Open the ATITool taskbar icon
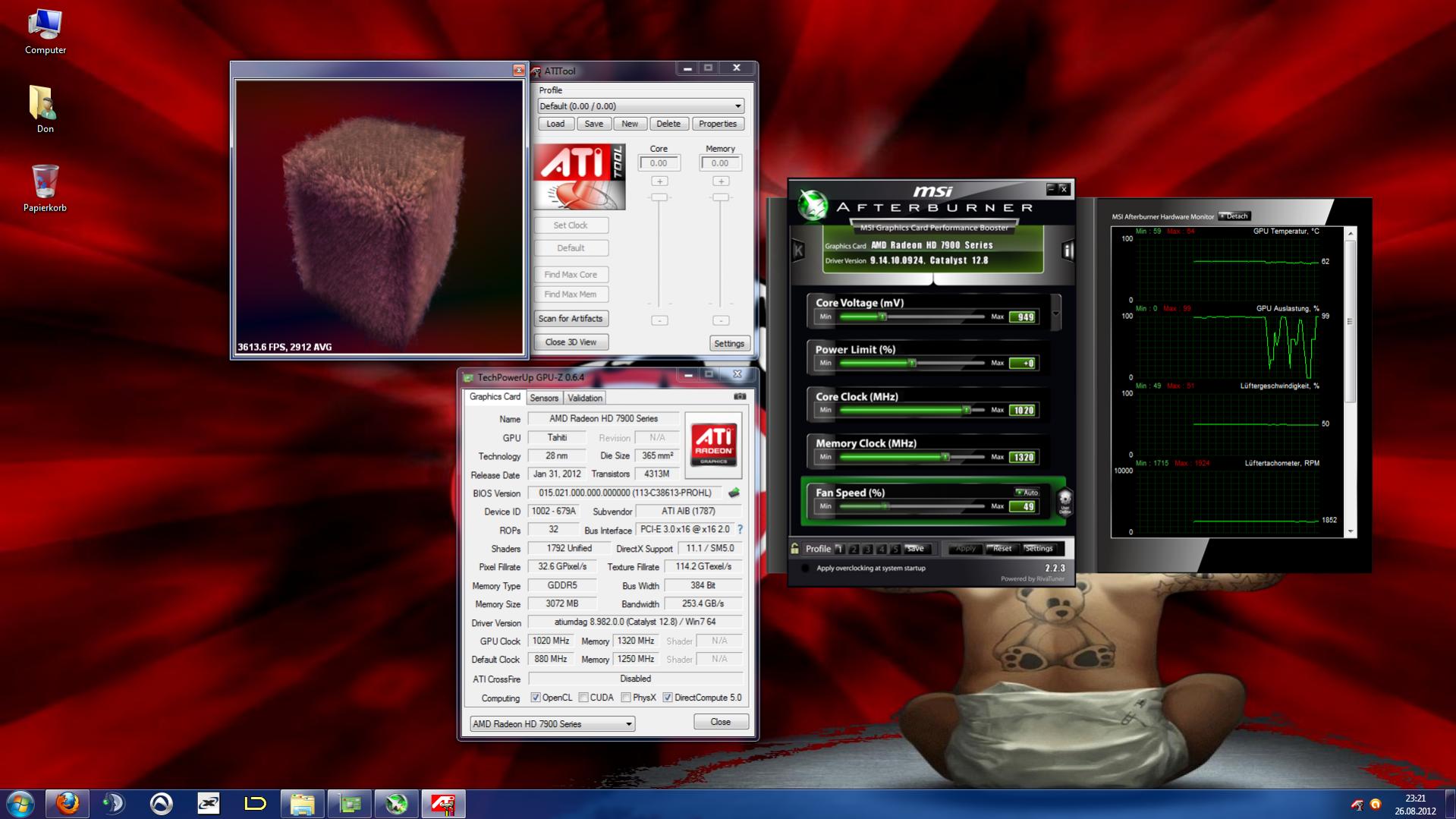 click(443, 804)
